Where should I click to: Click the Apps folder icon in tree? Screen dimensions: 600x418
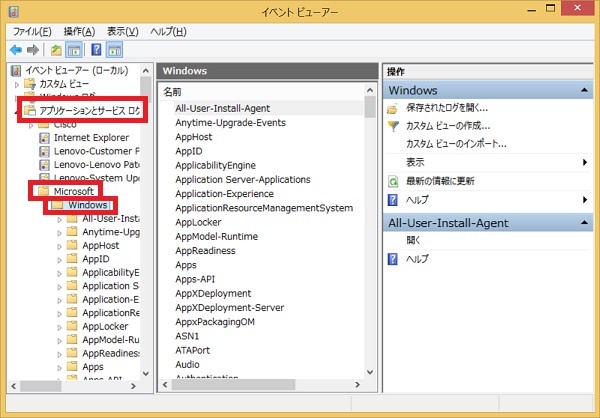pos(72,366)
